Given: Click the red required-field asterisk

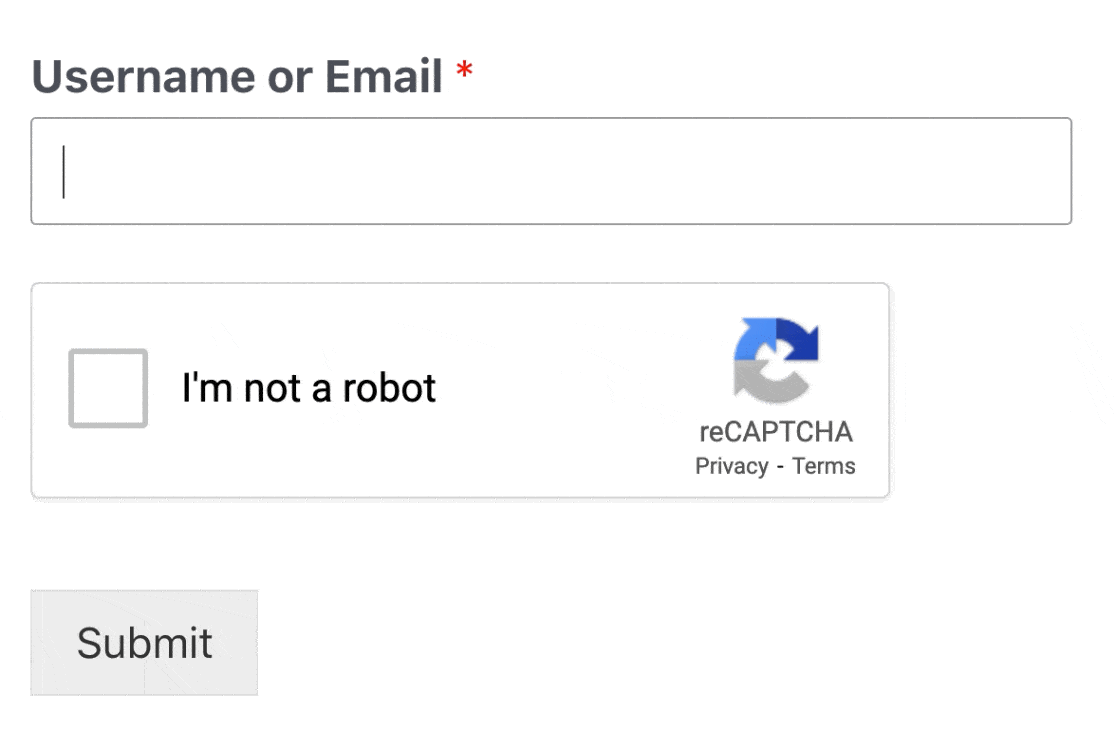Looking at the screenshot, I should pyautogui.click(x=464, y=73).
